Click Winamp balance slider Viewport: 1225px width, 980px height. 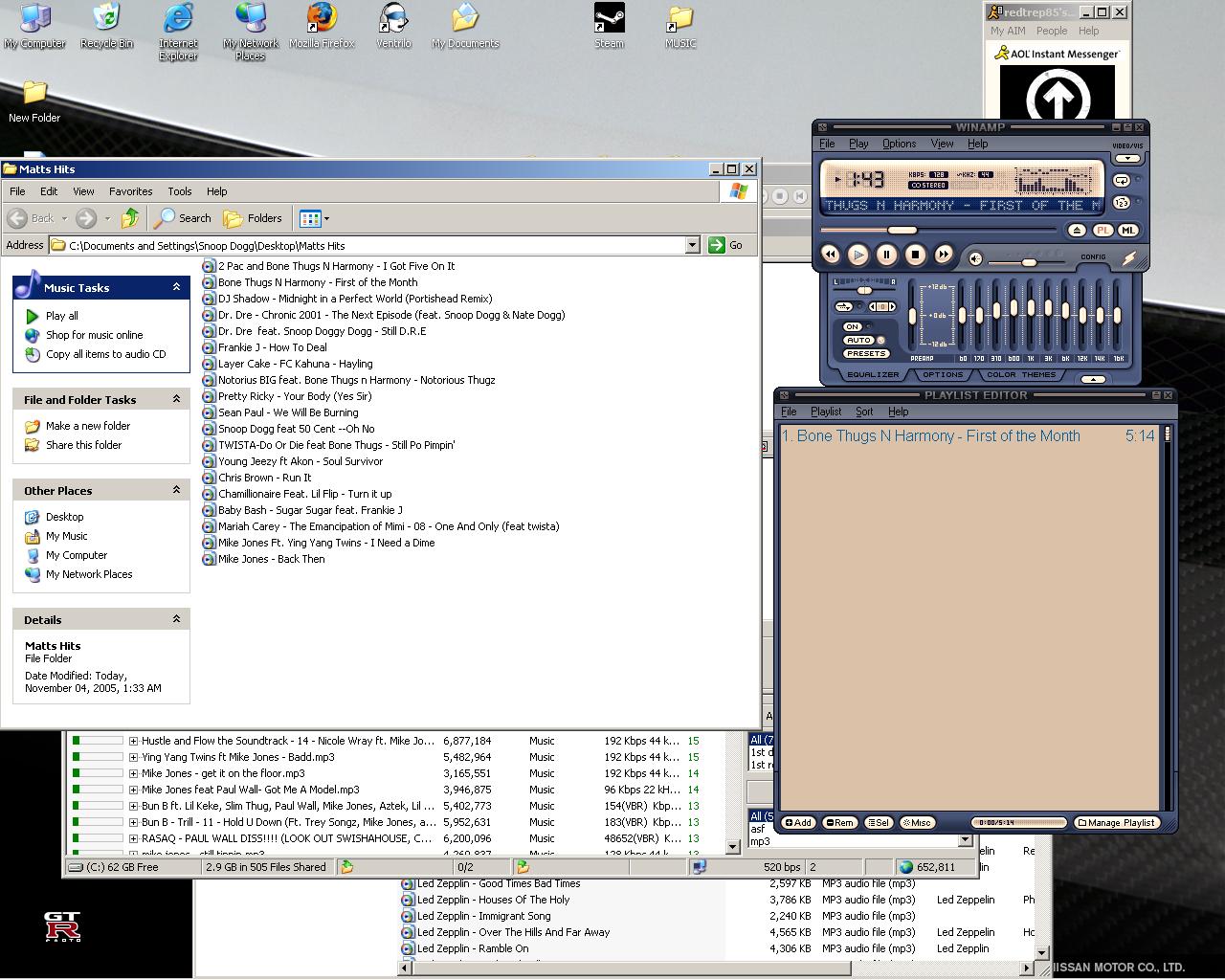pos(864,290)
